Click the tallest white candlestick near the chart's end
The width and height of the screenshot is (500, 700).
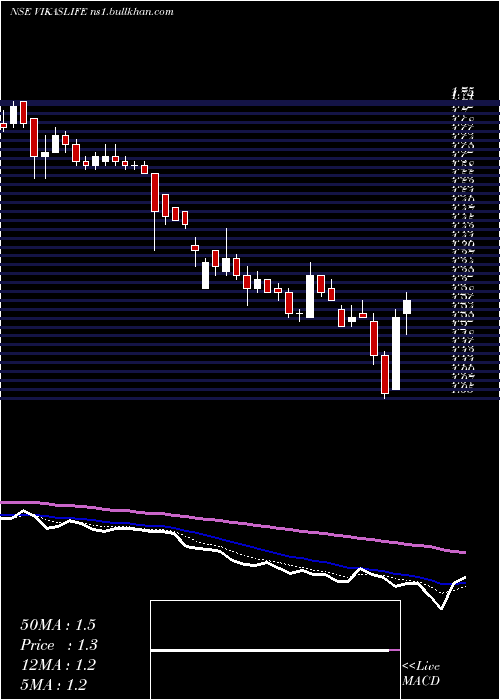pyautogui.click(x=396, y=353)
